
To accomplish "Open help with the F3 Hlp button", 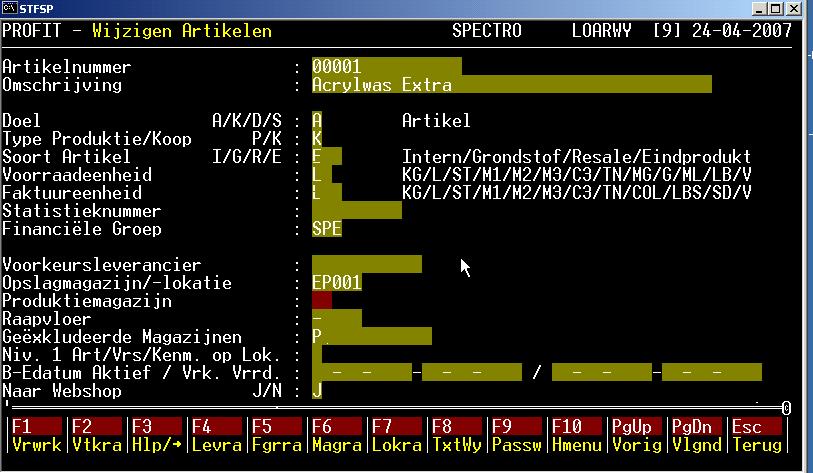I will (156, 435).
